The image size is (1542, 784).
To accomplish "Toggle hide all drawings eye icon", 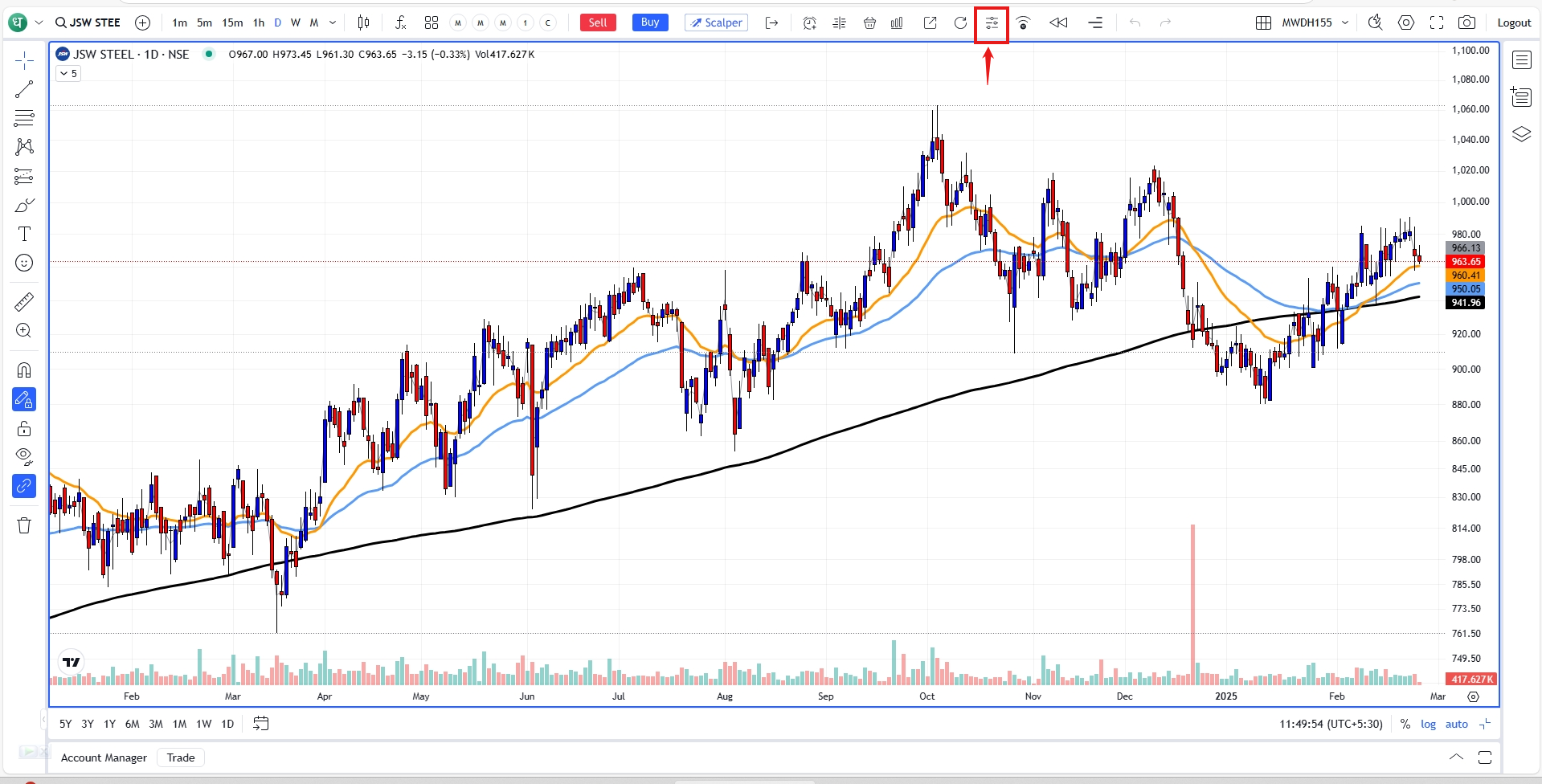I will pos(24,457).
